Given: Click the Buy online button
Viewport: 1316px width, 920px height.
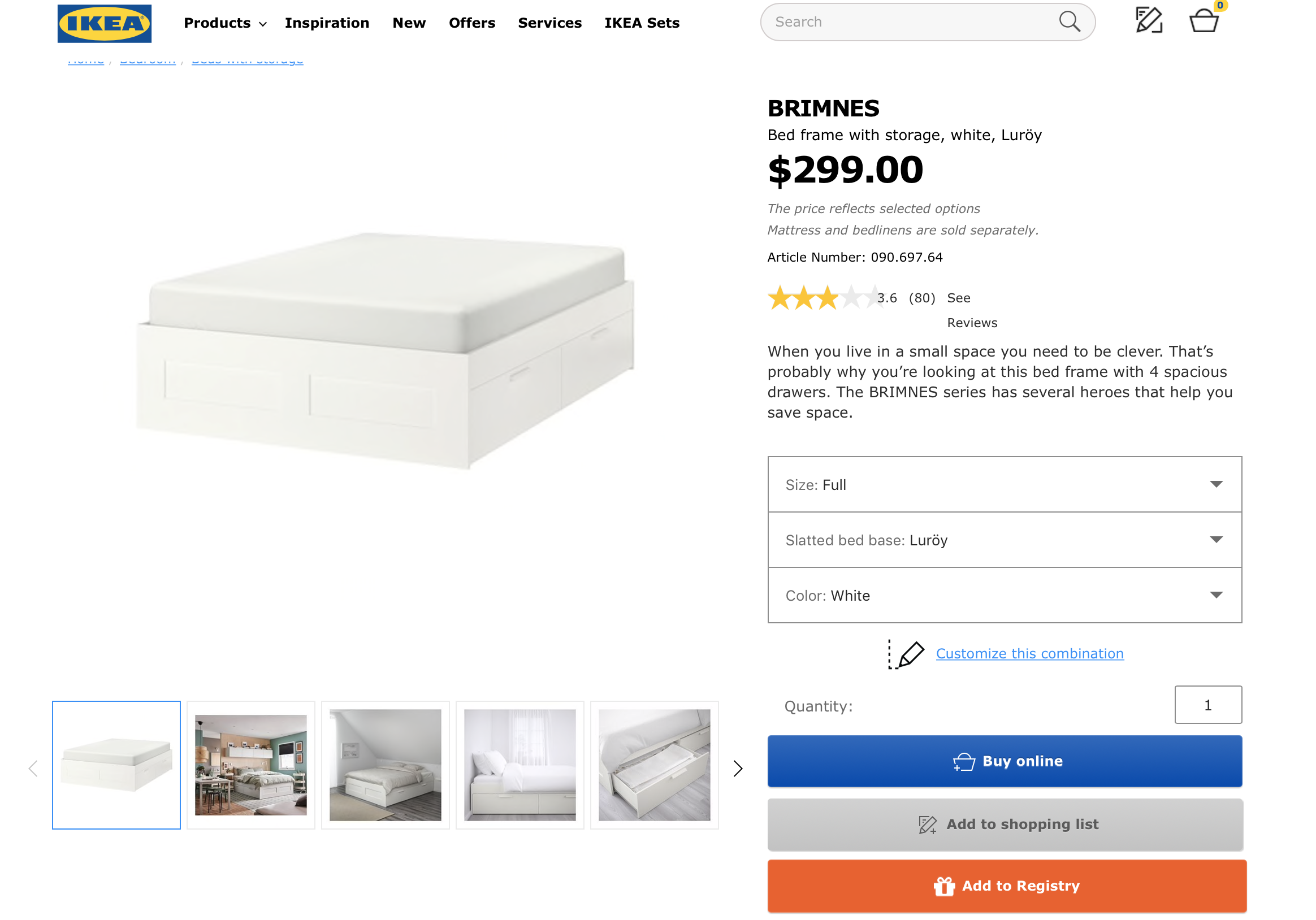Looking at the screenshot, I should point(1004,761).
